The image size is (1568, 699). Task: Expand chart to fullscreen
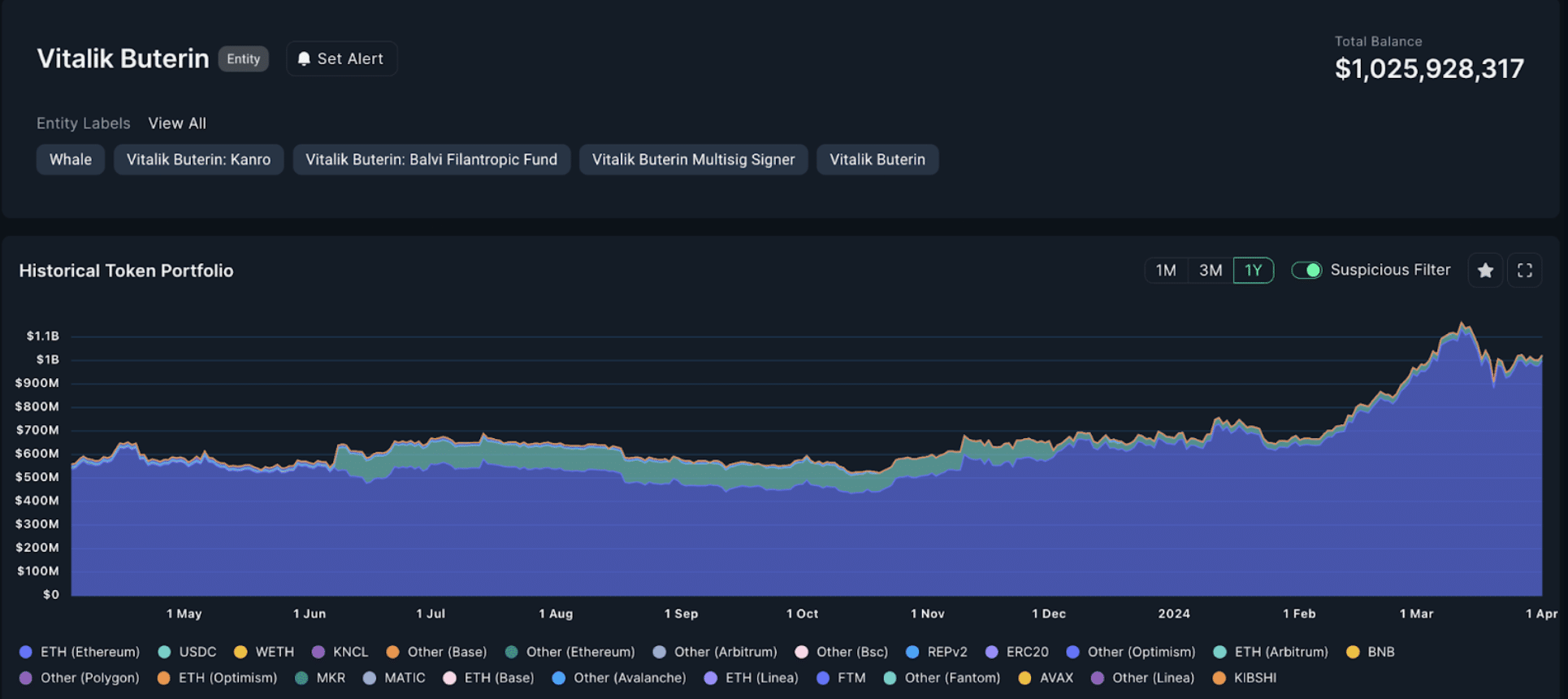(1524, 271)
